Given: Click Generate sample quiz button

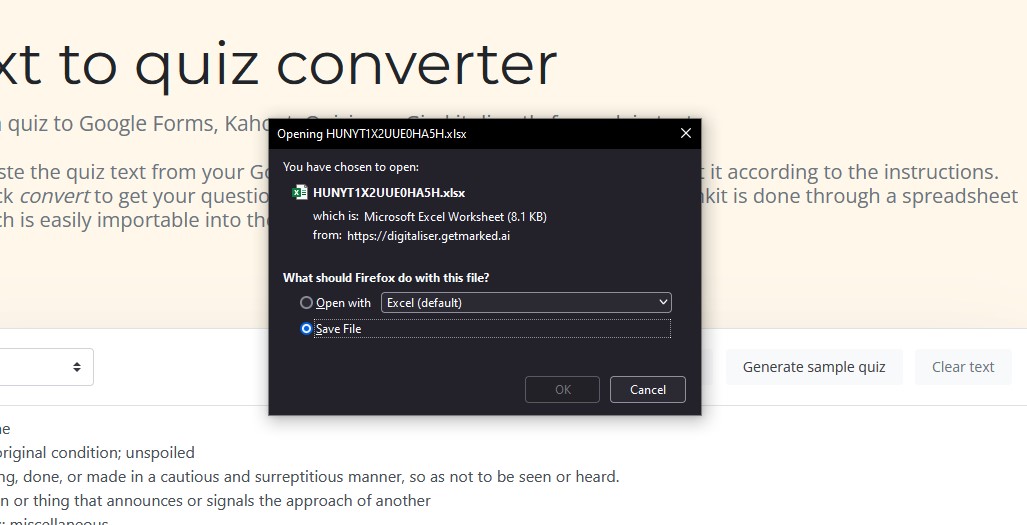Looking at the screenshot, I should tap(813, 367).
